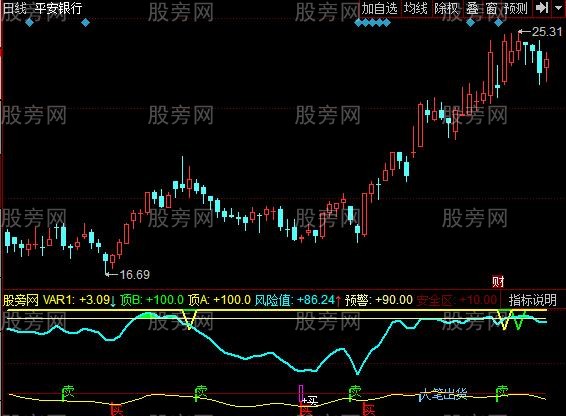
Task: Click the diamond marker under 平安银行
Action: click(x=86, y=23)
